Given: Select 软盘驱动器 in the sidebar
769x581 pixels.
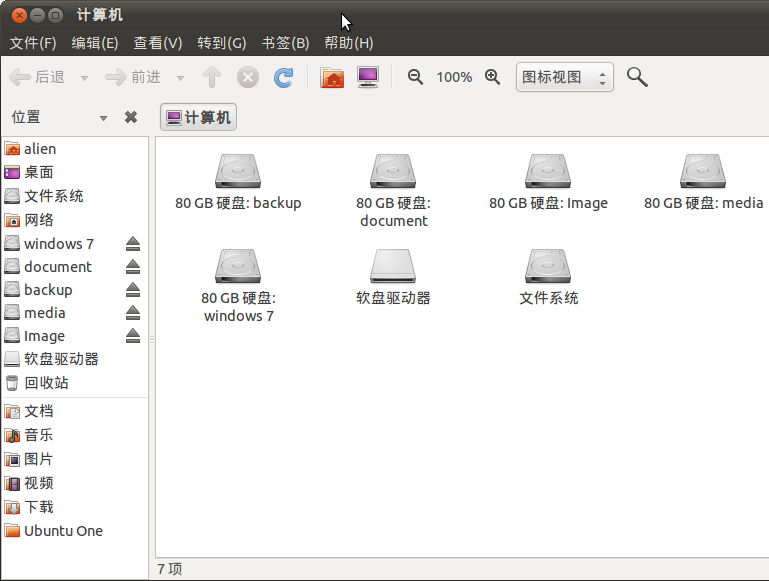Looking at the screenshot, I should 75,359.
